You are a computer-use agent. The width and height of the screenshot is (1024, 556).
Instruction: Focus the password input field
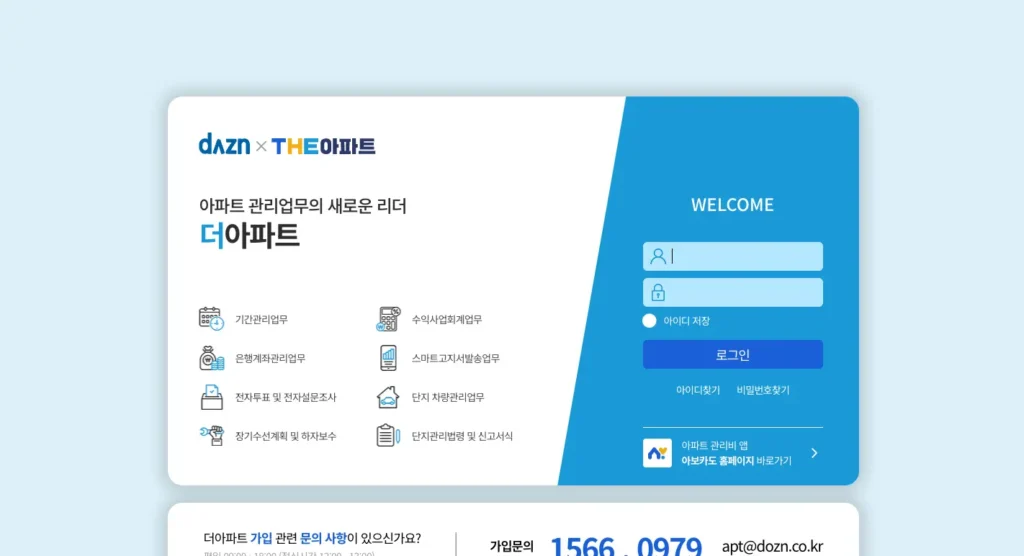pos(733,292)
